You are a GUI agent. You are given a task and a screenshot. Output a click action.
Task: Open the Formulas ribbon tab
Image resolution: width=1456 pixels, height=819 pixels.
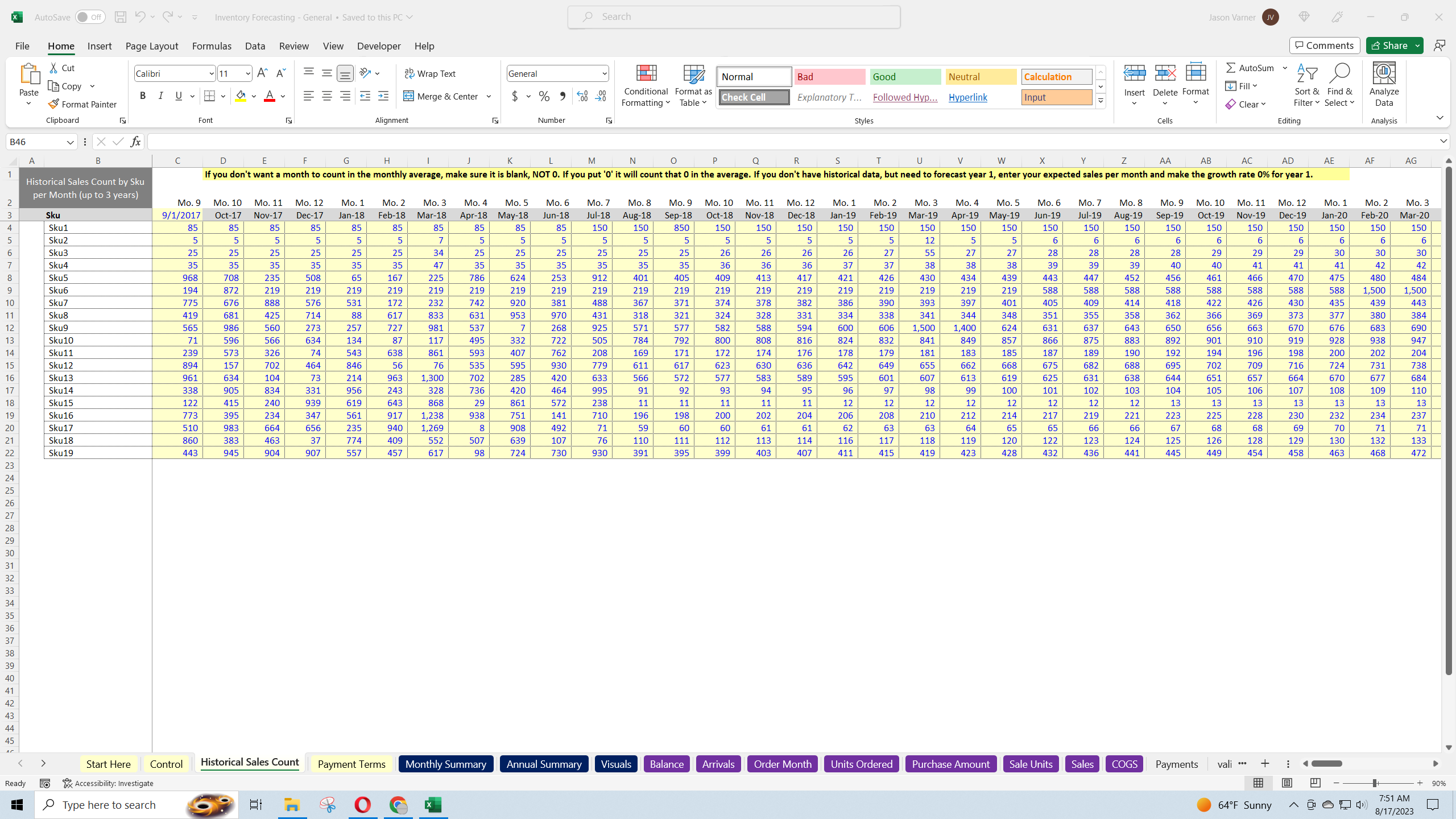211,46
